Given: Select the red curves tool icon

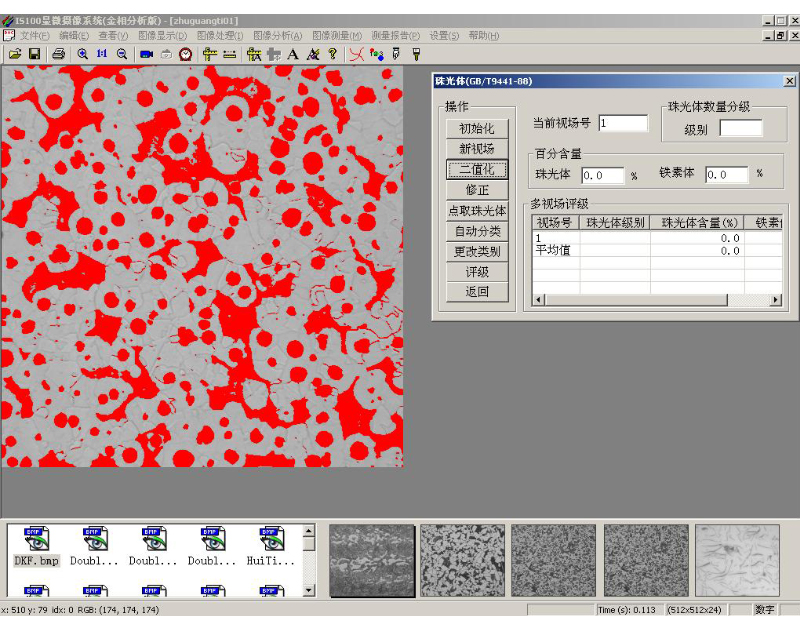Looking at the screenshot, I should click(x=357, y=54).
